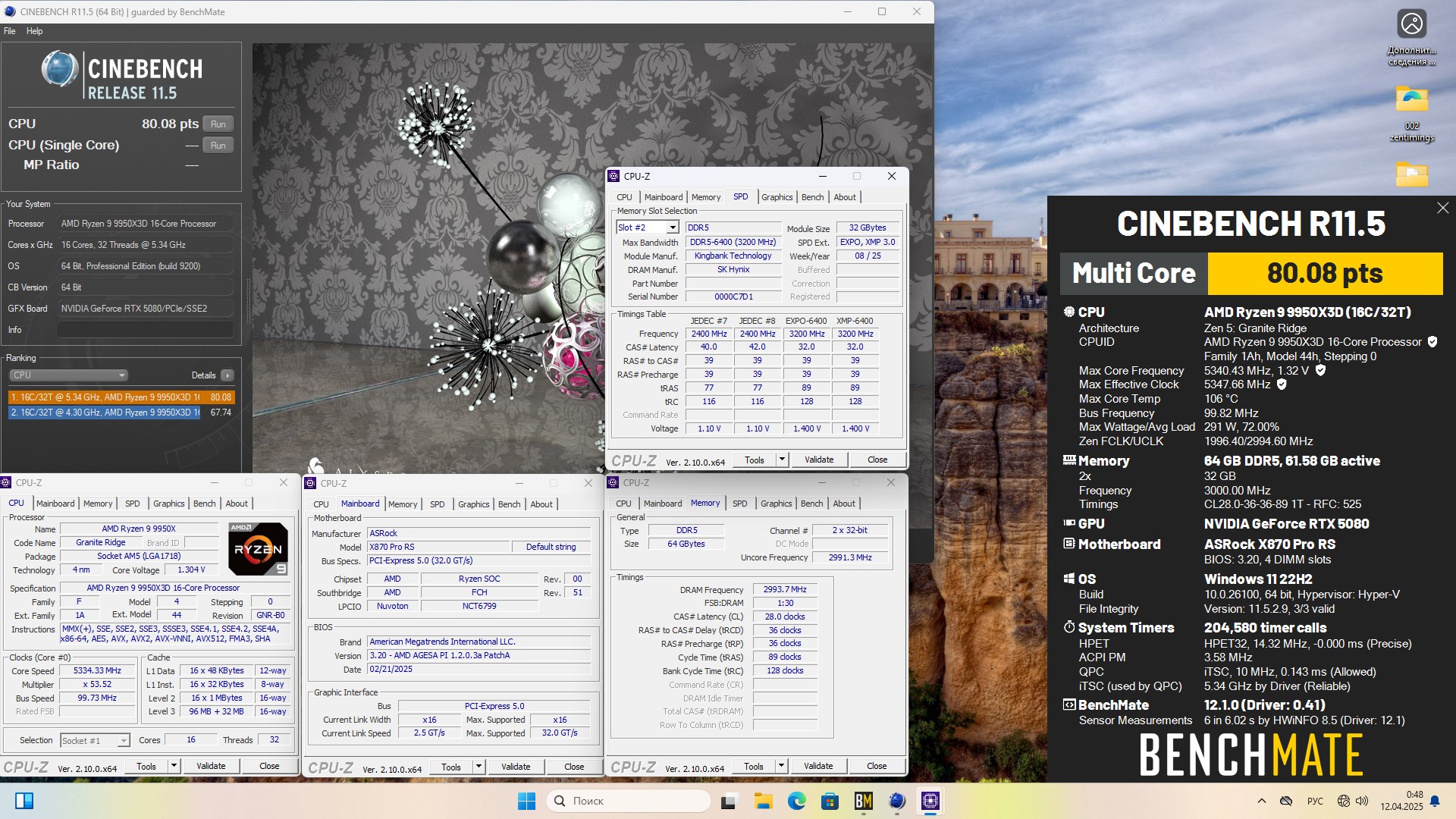Open Cinebench File menu

point(9,31)
